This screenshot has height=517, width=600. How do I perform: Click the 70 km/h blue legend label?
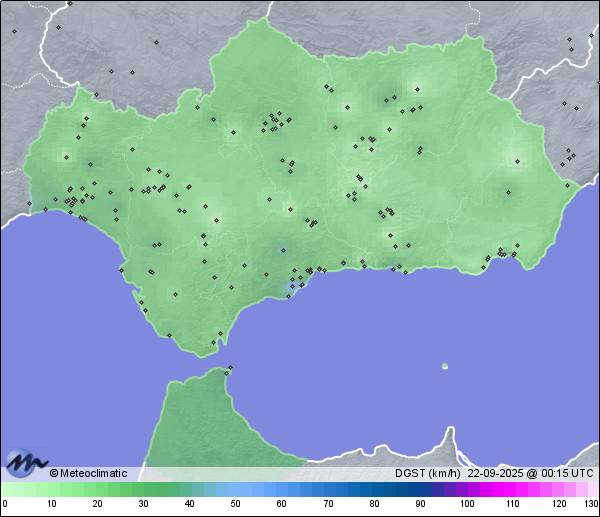327,504
